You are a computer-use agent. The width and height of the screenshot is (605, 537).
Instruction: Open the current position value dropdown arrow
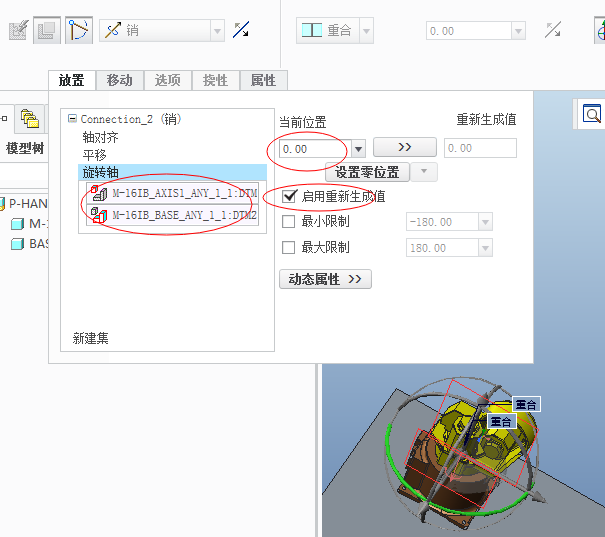coord(358,149)
